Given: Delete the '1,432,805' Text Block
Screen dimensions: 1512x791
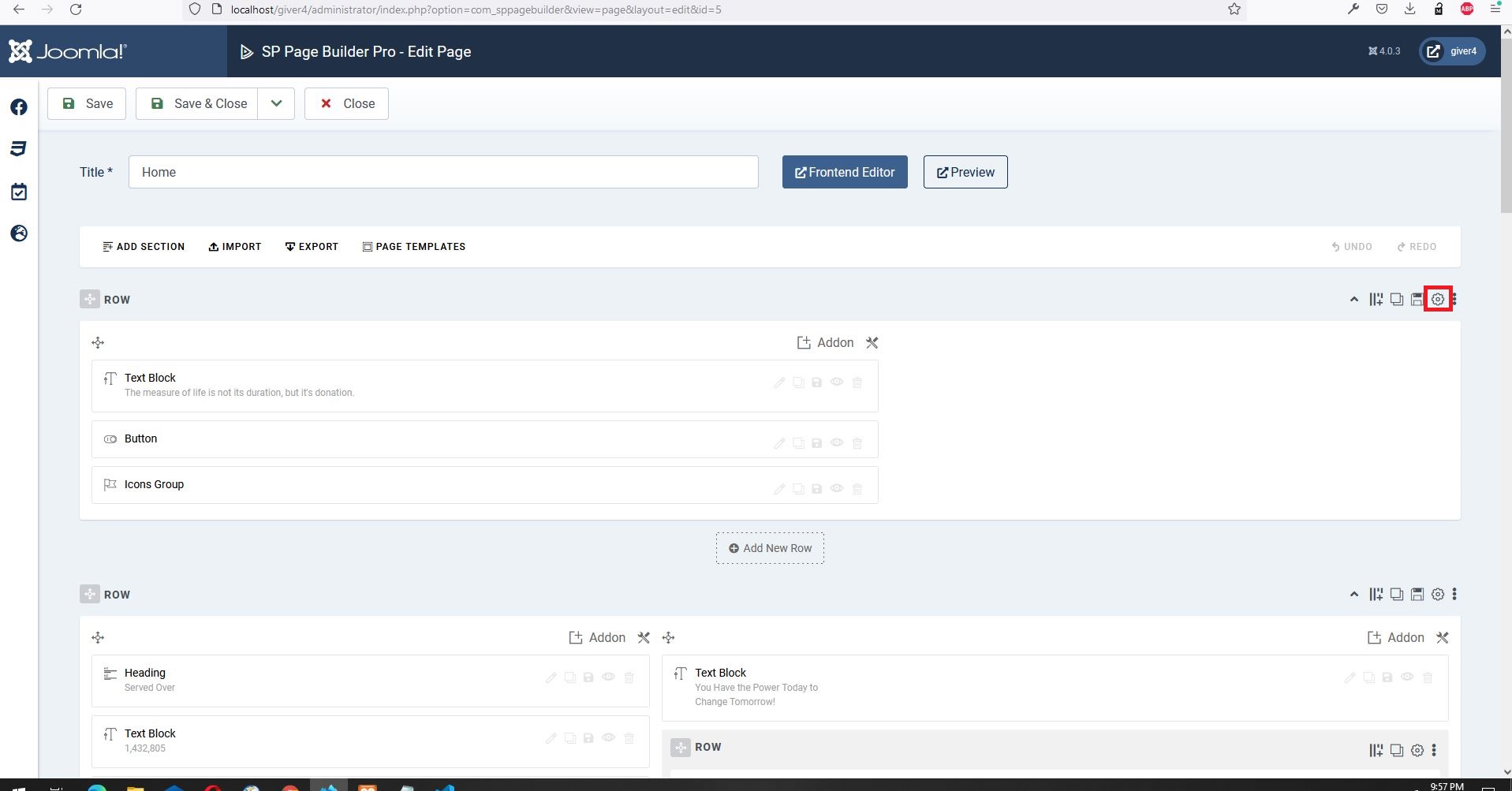Looking at the screenshot, I should coord(629,738).
